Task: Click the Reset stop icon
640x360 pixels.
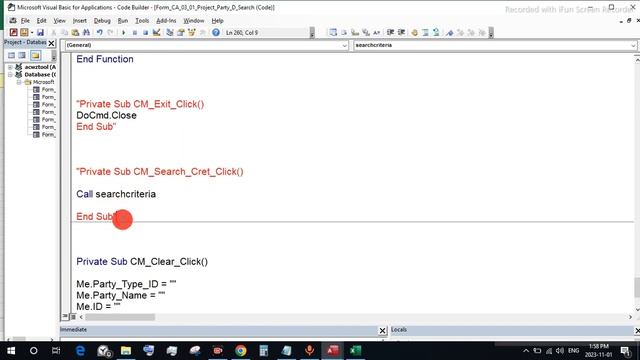Action: pos(145,32)
